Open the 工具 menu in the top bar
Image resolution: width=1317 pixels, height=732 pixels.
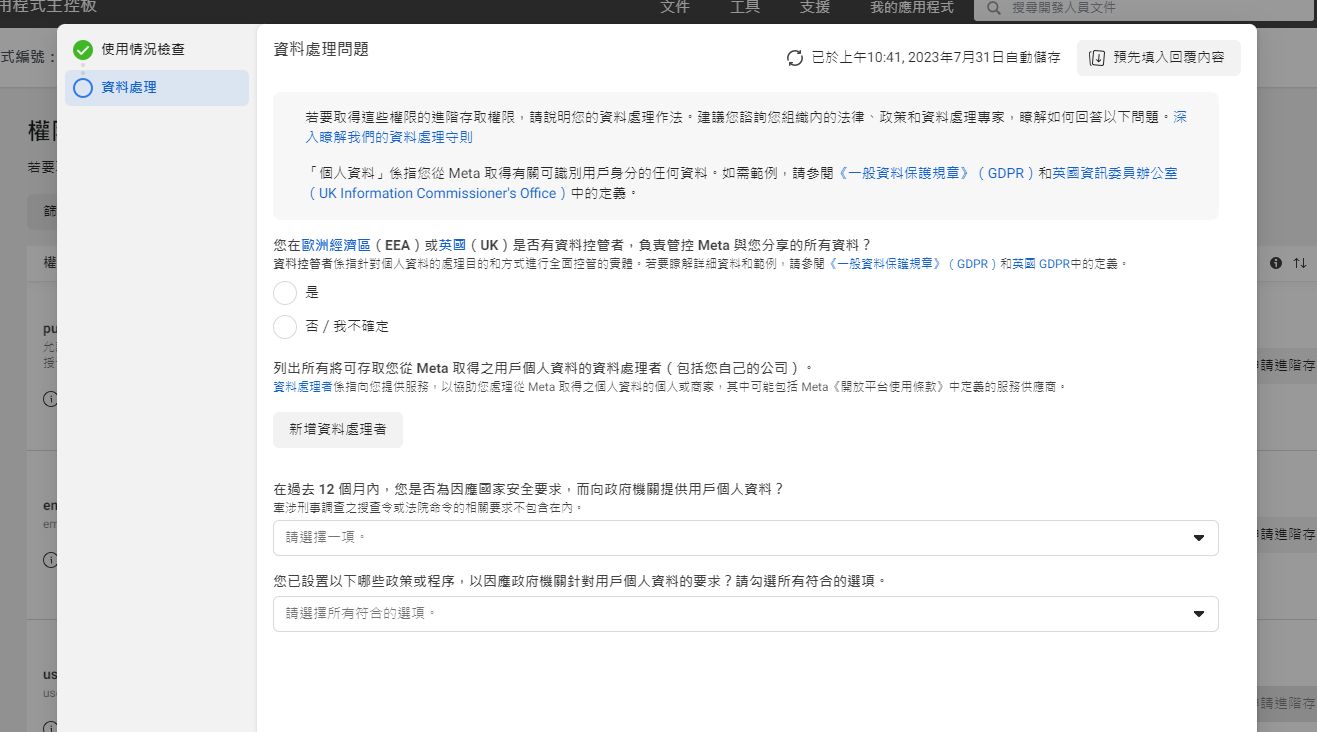(x=745, y=8)
